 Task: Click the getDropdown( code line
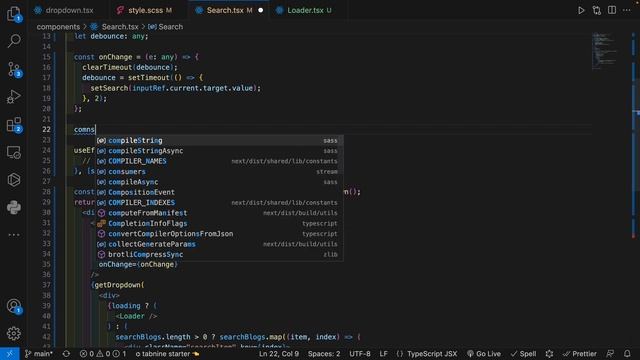(x=119, y=285)
